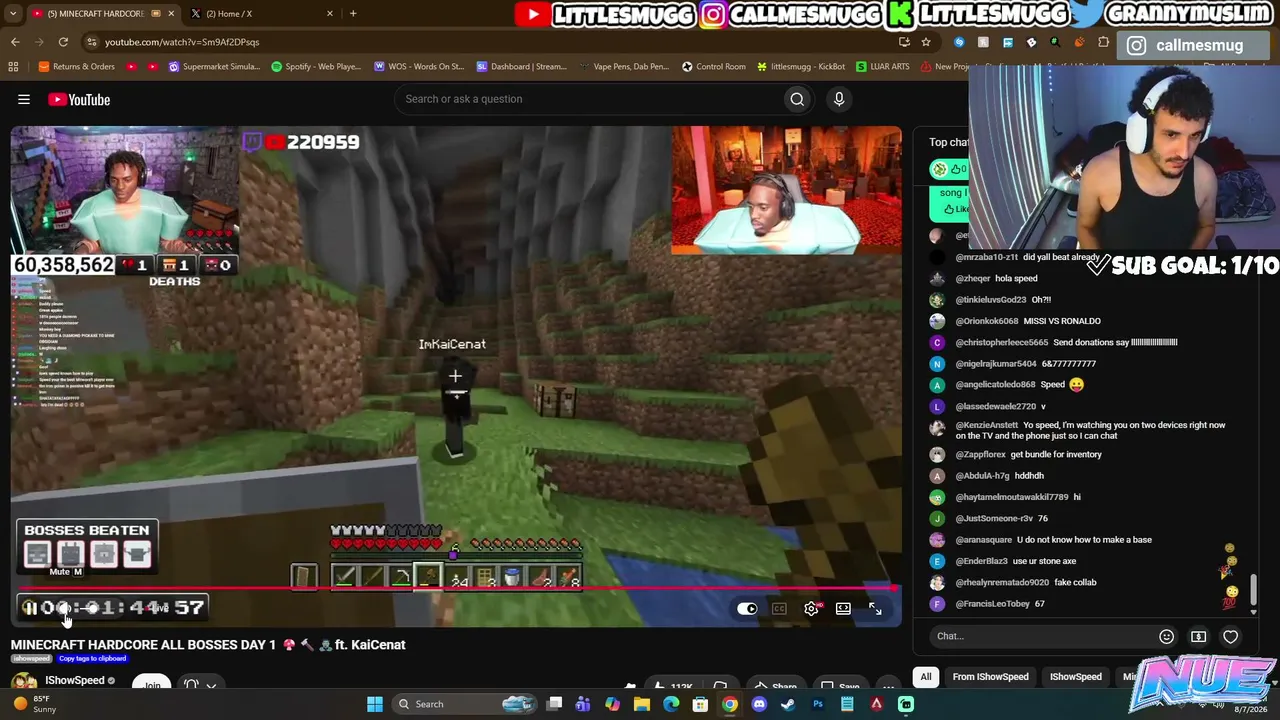Viewport: 1280px width, 720px height.
Task: Open the Spotify - Web Player bookmark
Action: click(316, 67)
